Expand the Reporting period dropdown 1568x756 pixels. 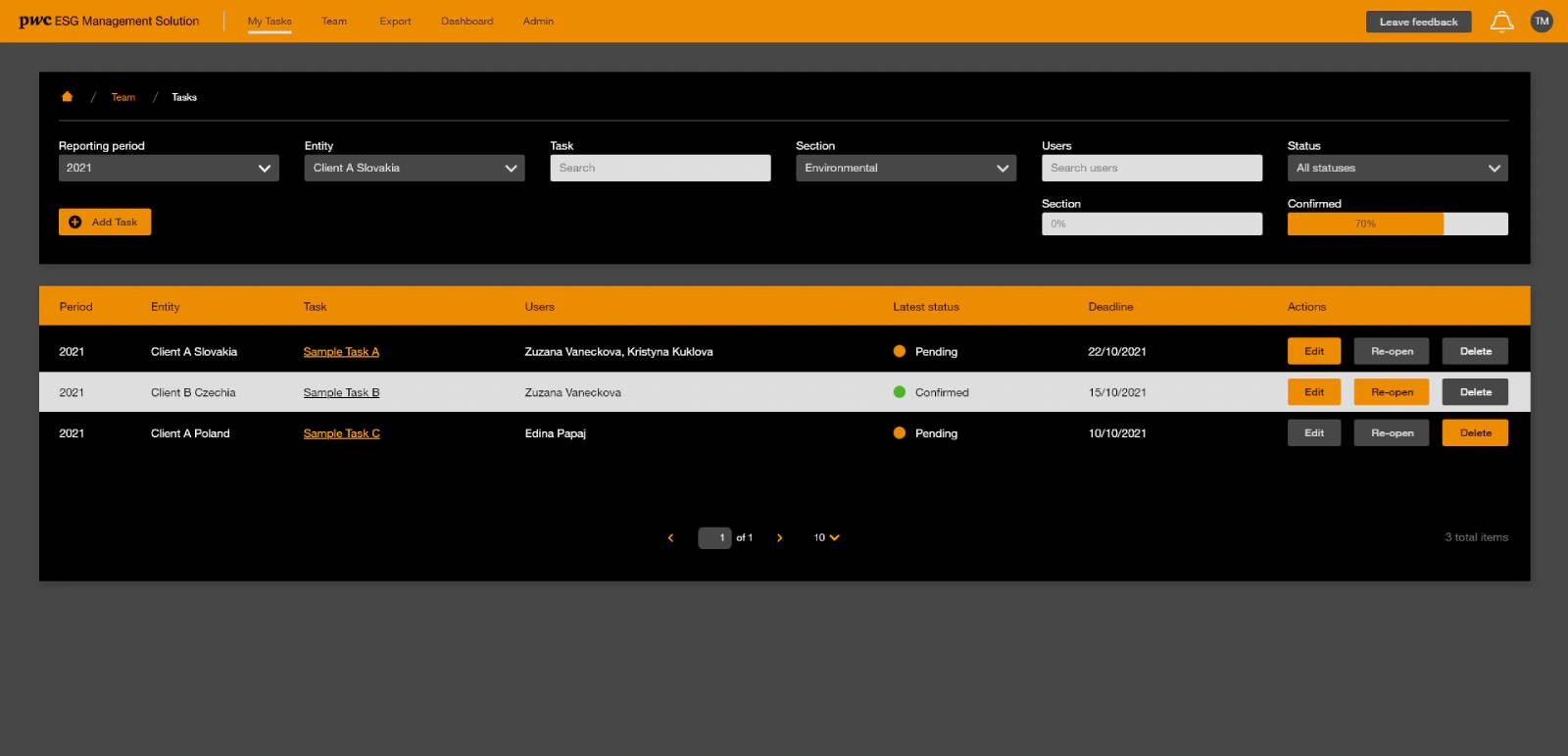tap(169, 168)
